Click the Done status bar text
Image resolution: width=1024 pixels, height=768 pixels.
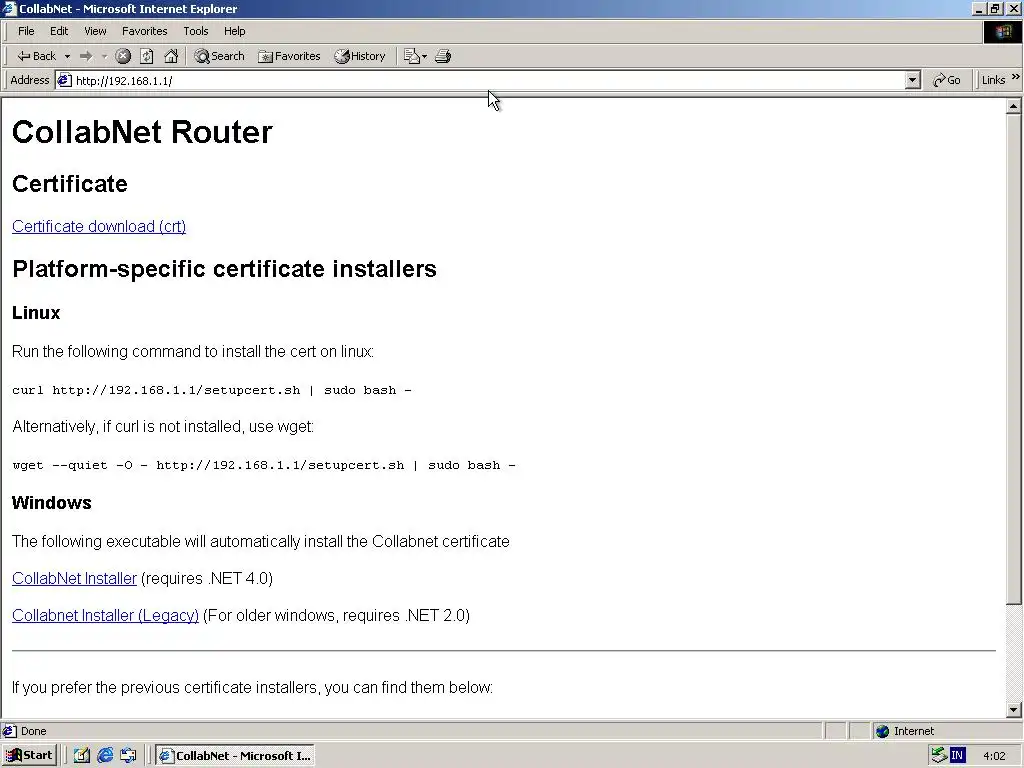click(33, 731)
